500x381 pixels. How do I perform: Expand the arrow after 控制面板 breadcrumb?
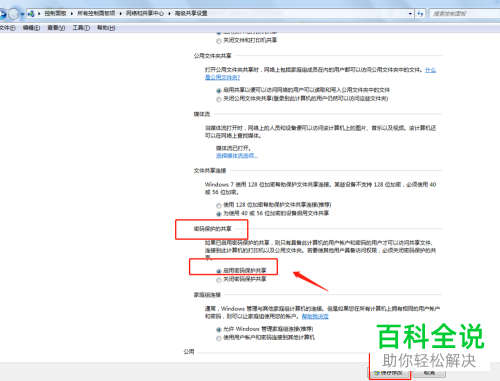(72, 14)
